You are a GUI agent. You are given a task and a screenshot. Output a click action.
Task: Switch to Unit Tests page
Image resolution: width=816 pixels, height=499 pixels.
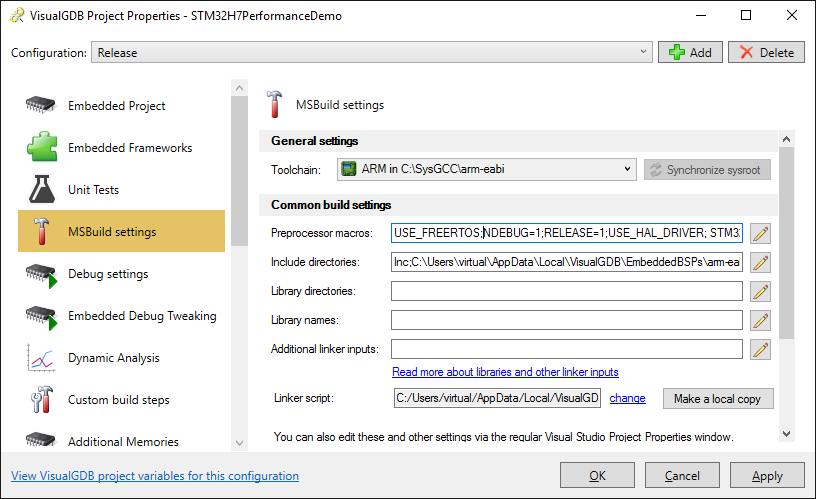[121, 189]
